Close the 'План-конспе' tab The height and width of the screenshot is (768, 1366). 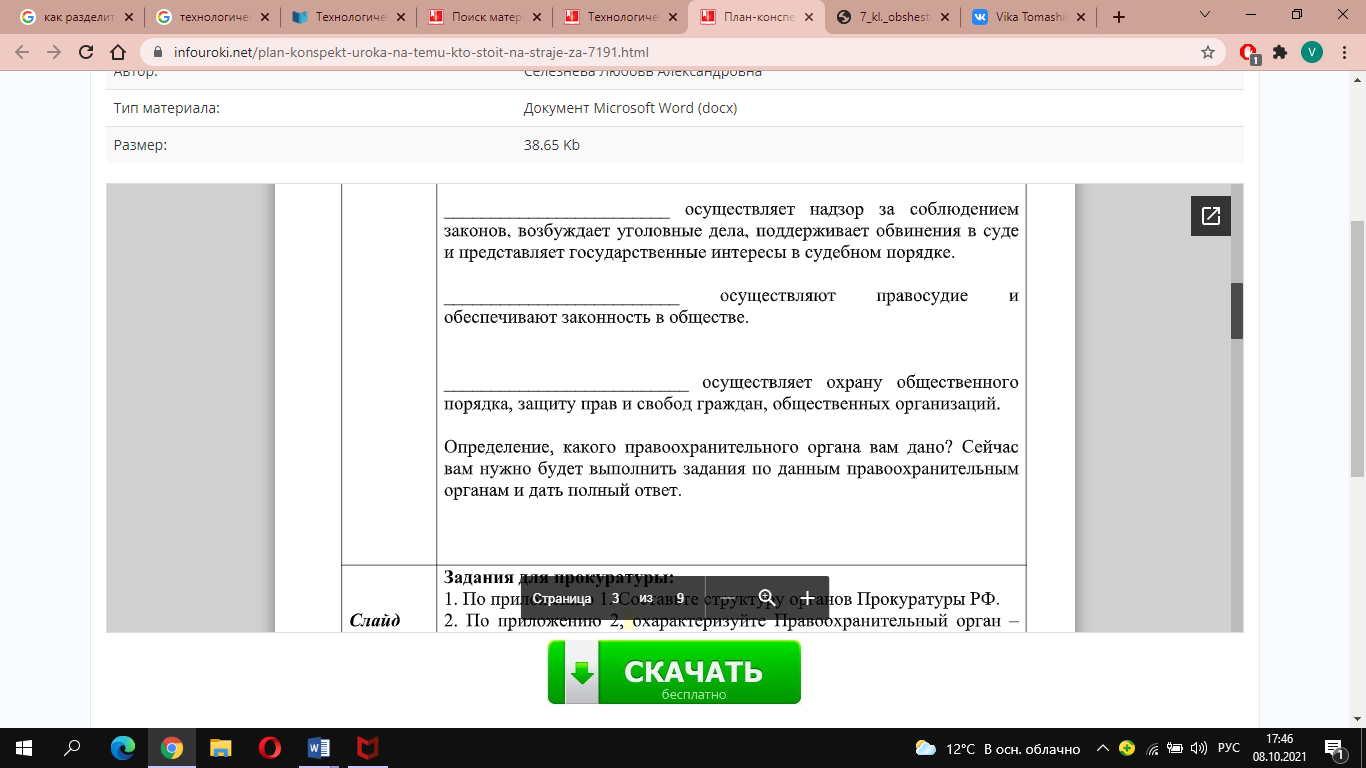(x=808, y=17)
